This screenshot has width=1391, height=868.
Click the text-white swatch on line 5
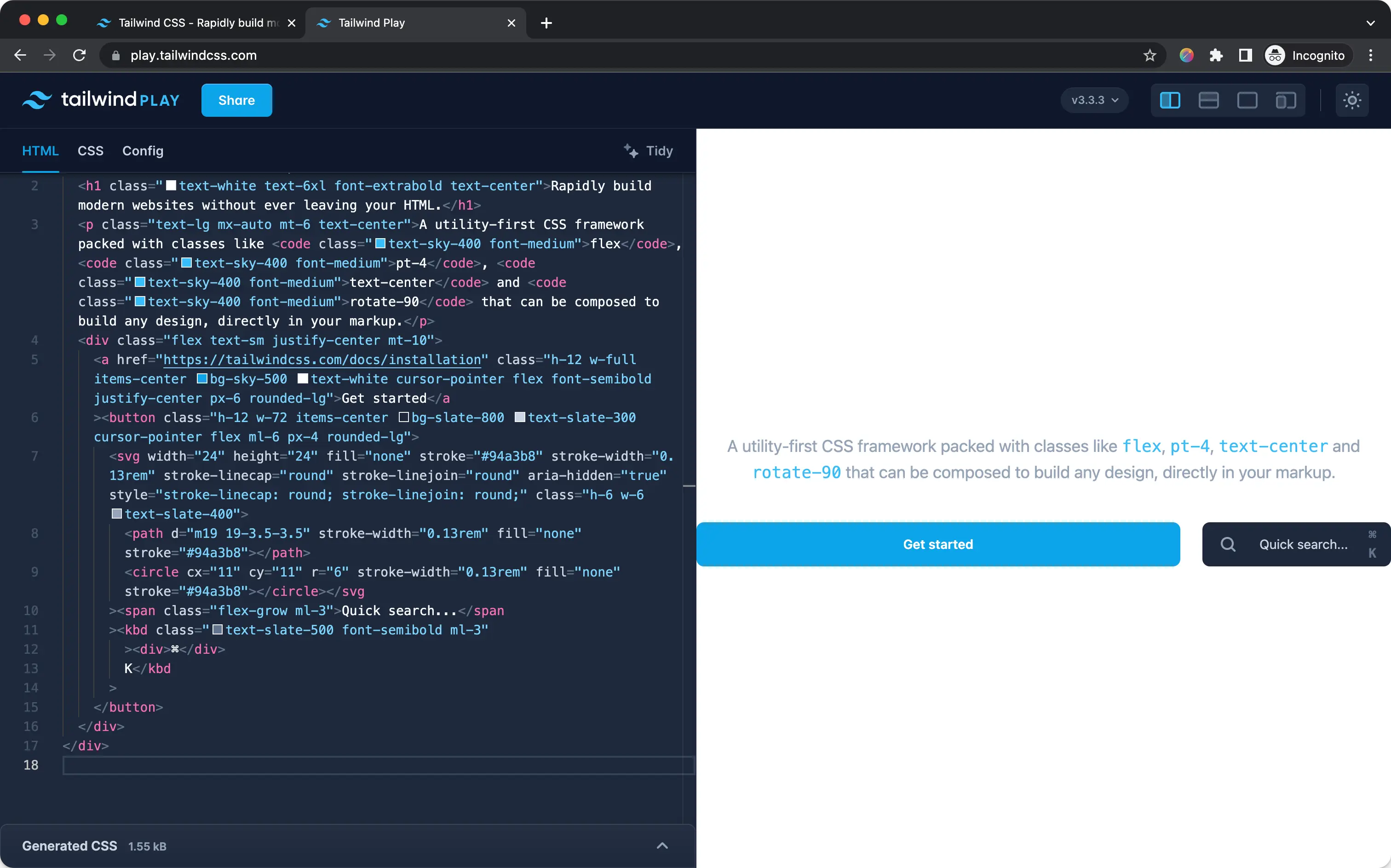tap(303, 379)
